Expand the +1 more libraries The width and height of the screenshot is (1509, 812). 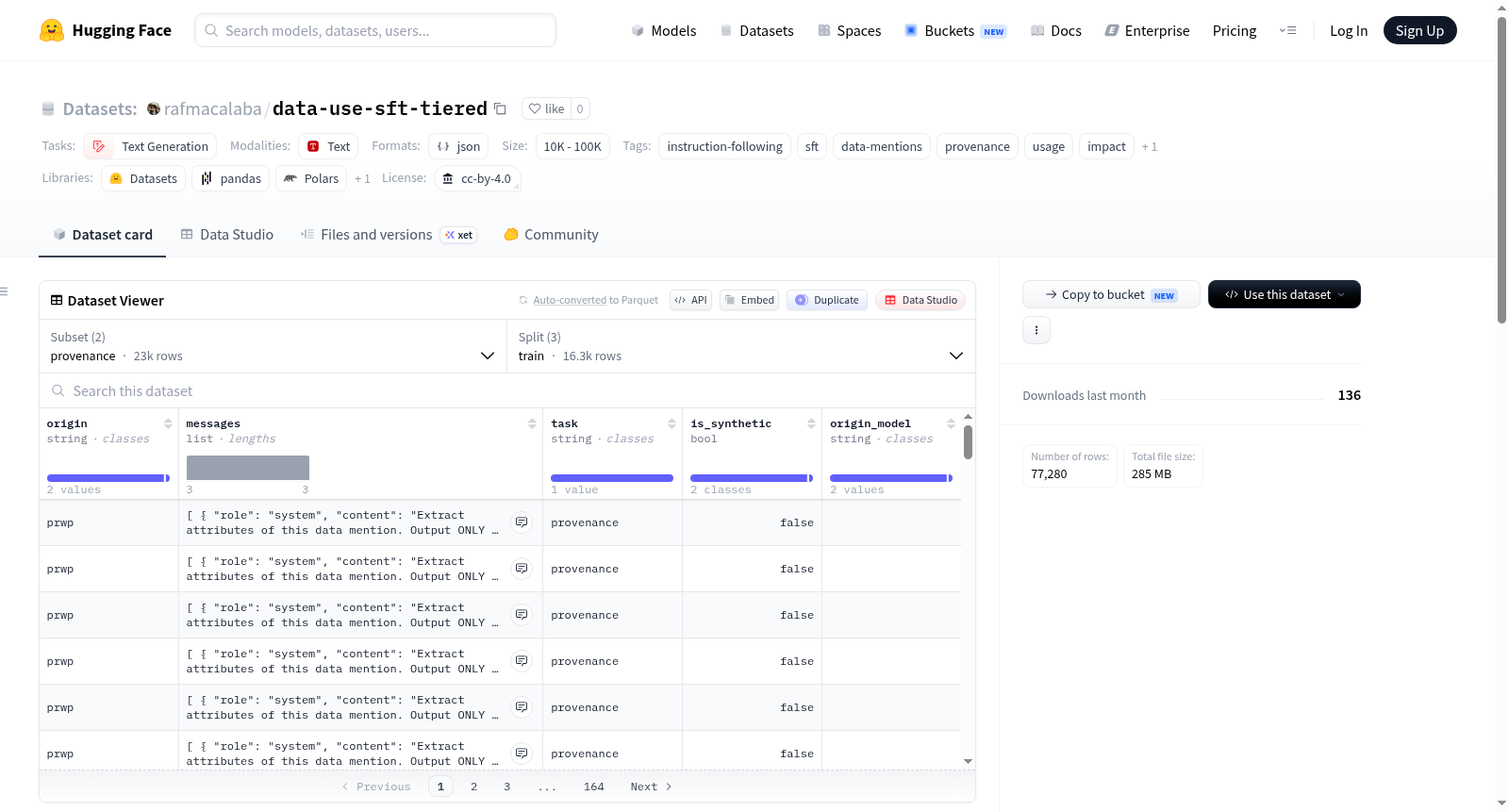pos(362,178)
